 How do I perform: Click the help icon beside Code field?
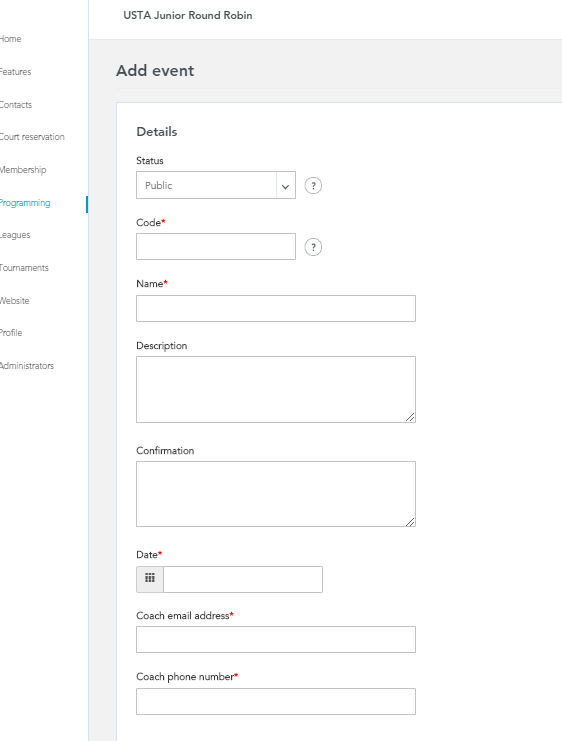coord(313,247)
